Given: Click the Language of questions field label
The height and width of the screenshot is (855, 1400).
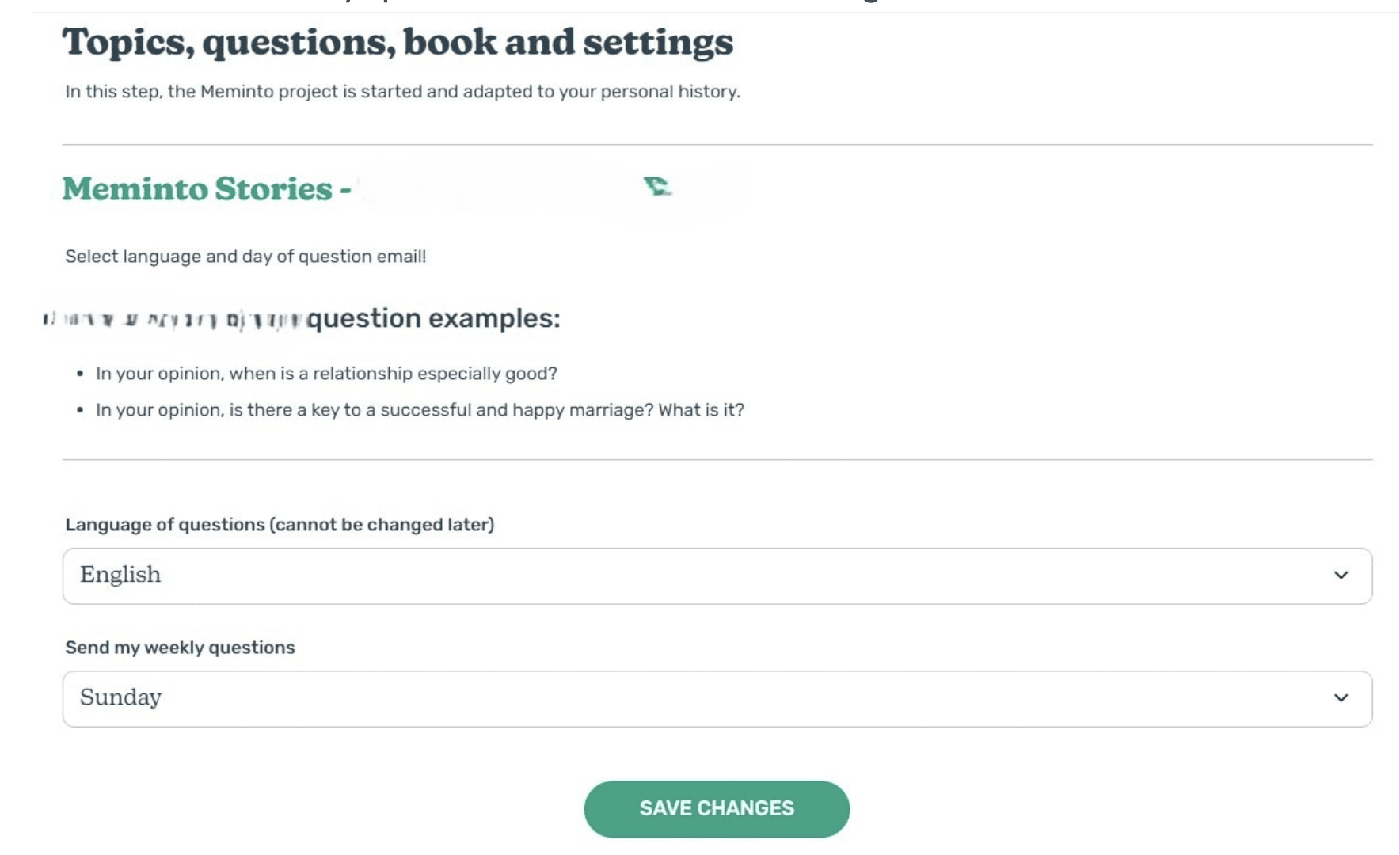Looking at the screenshot, I should [x=280, y=525].
